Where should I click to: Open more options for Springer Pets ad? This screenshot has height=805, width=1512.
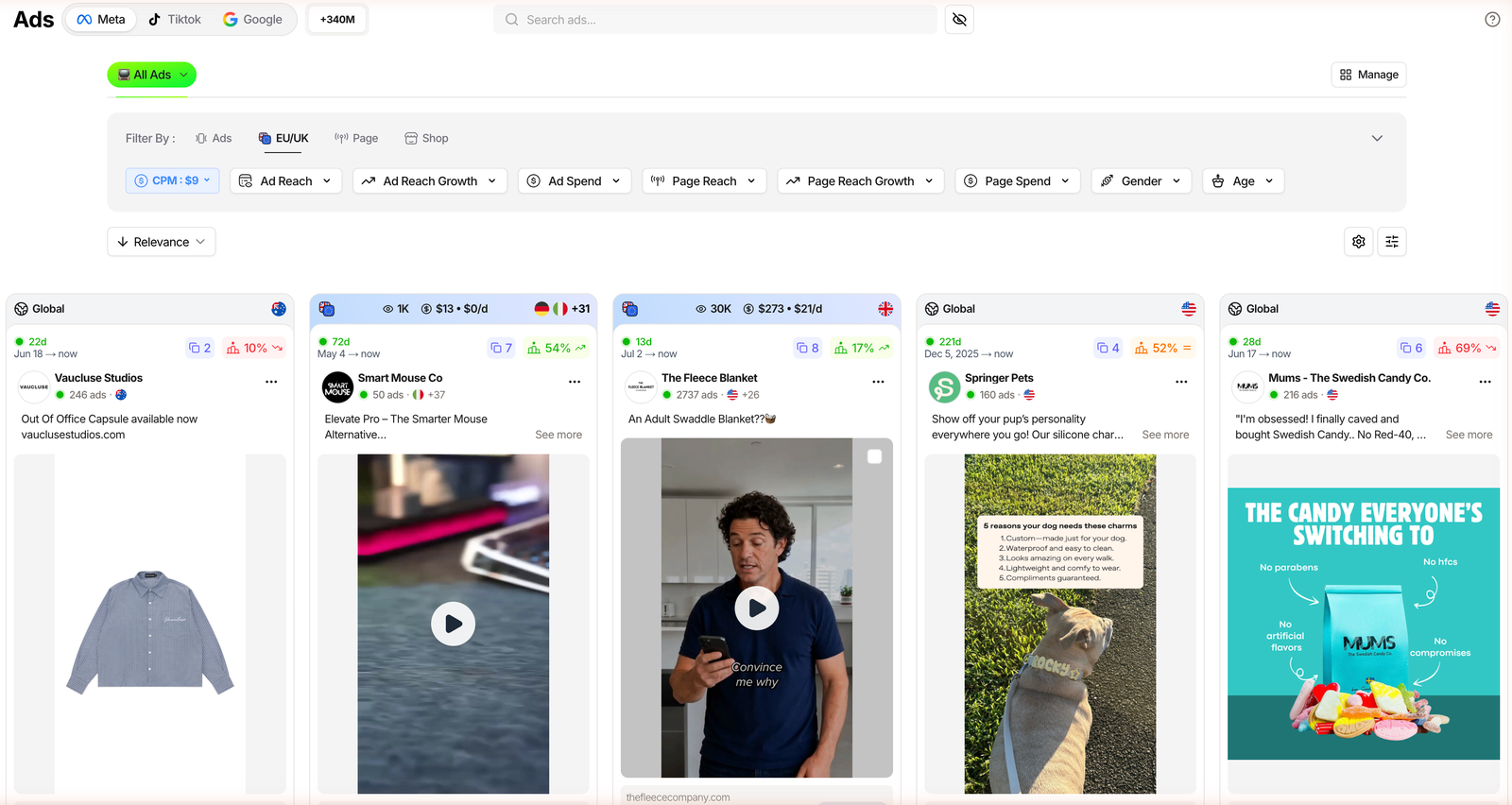[1181, 382]
